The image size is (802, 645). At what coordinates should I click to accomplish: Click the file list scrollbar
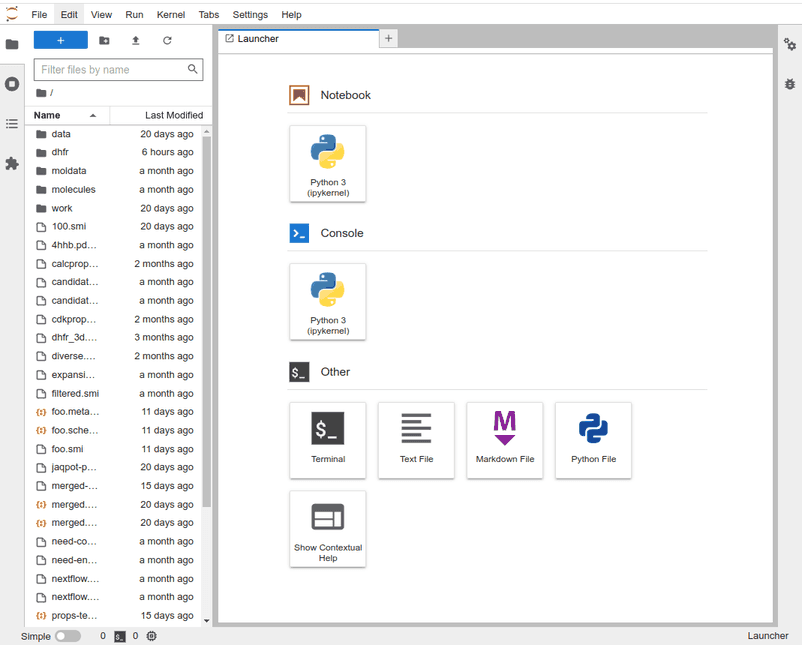[x=207, y=322]
